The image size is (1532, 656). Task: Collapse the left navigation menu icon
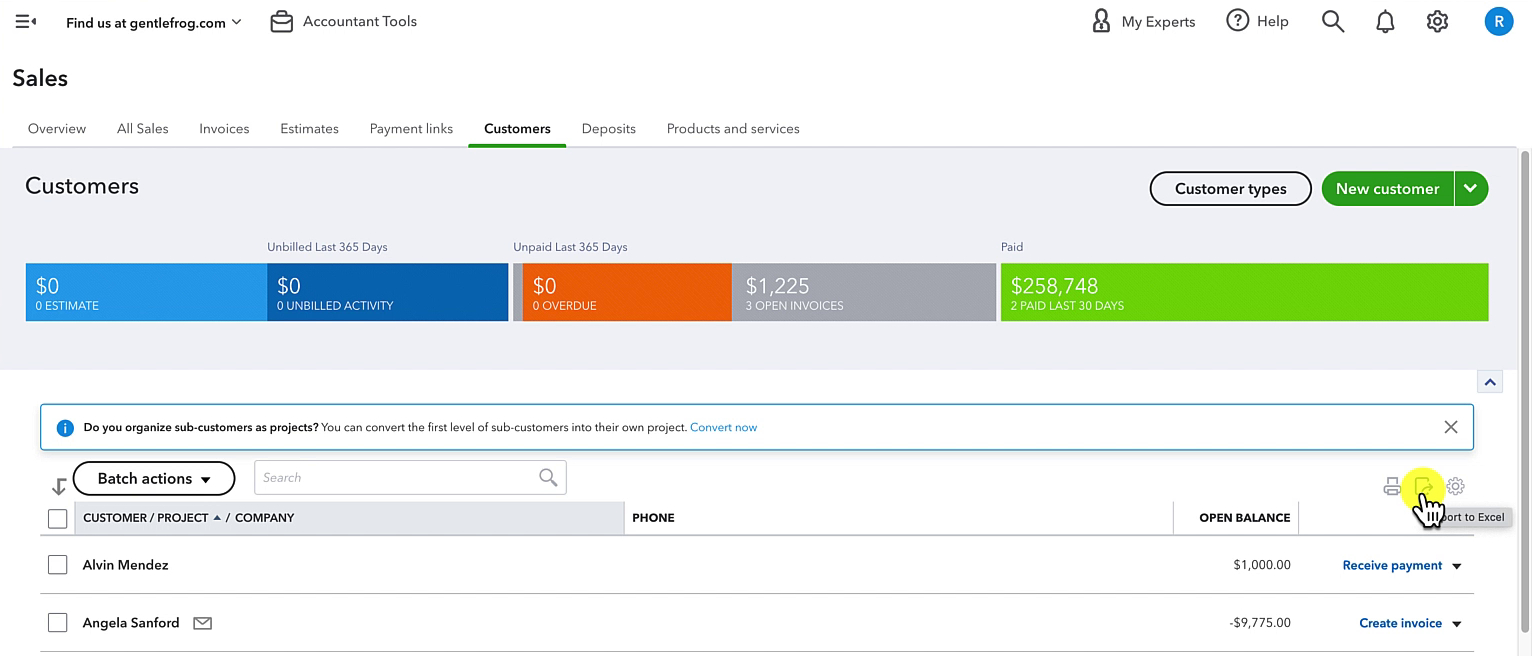pyautogui.click(x=26, y=21)
